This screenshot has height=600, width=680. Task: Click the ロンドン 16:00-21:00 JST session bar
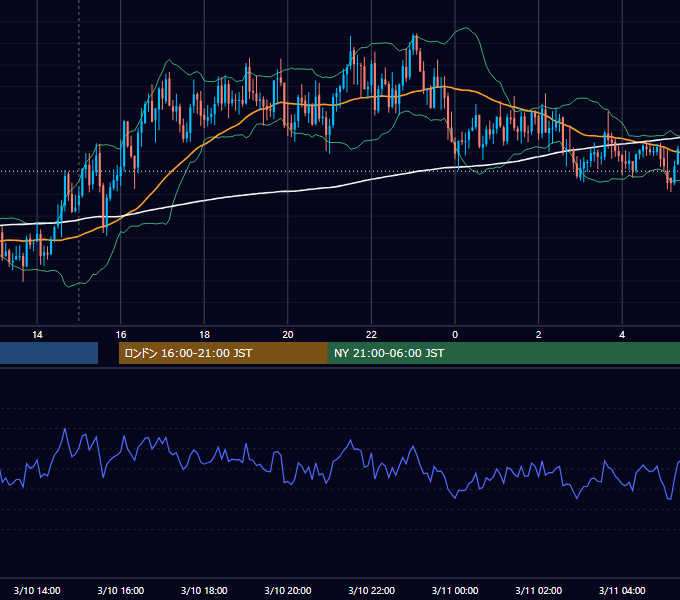point(223,353)
